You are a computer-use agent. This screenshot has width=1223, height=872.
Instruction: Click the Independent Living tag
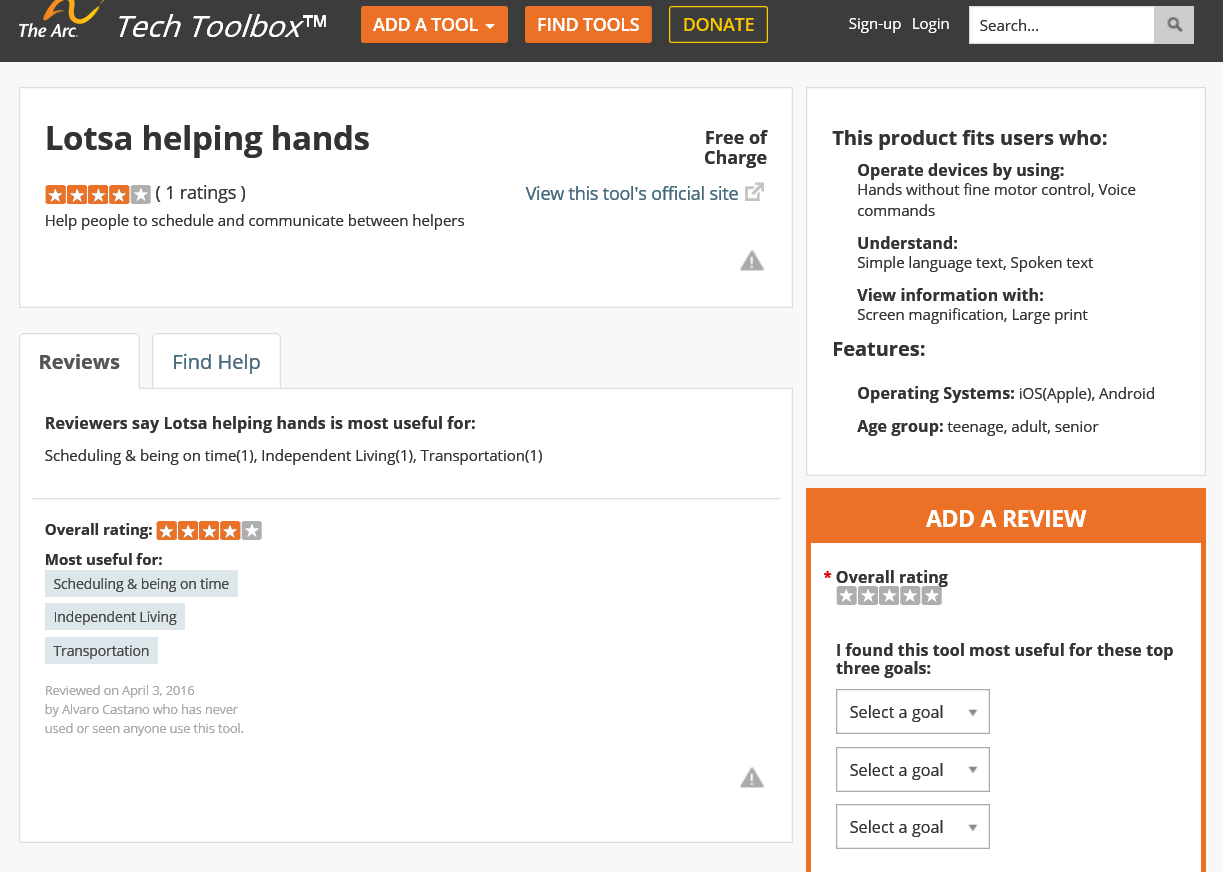(114, 616)
